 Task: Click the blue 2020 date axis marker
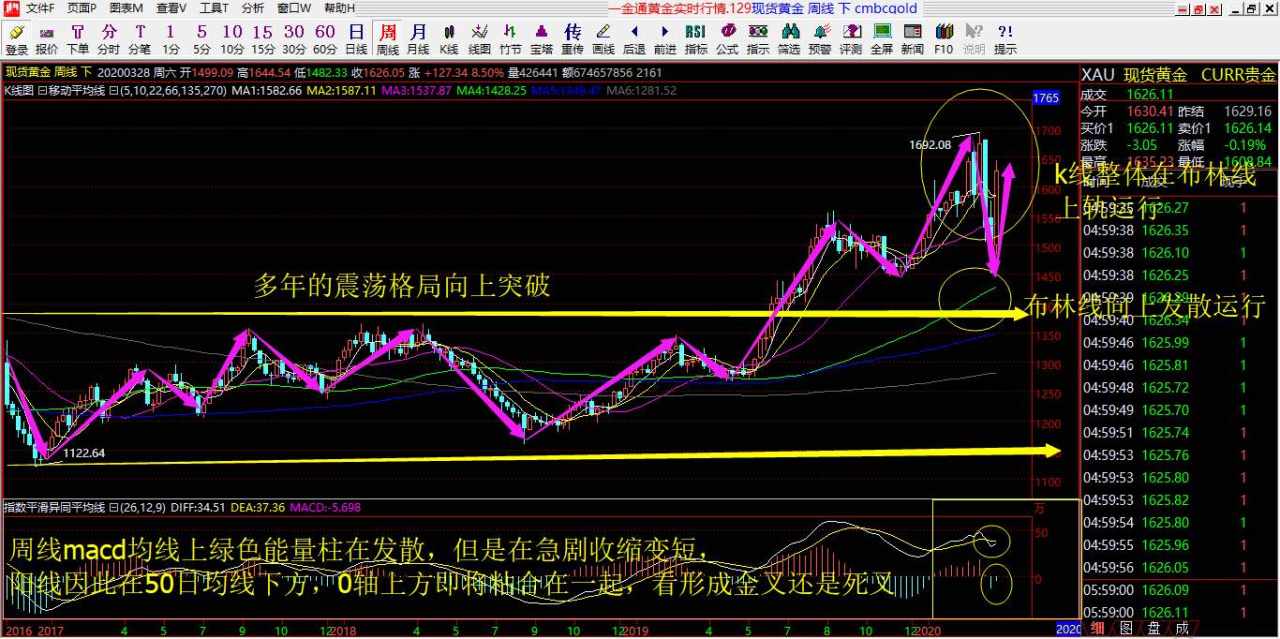(1067, 629)
